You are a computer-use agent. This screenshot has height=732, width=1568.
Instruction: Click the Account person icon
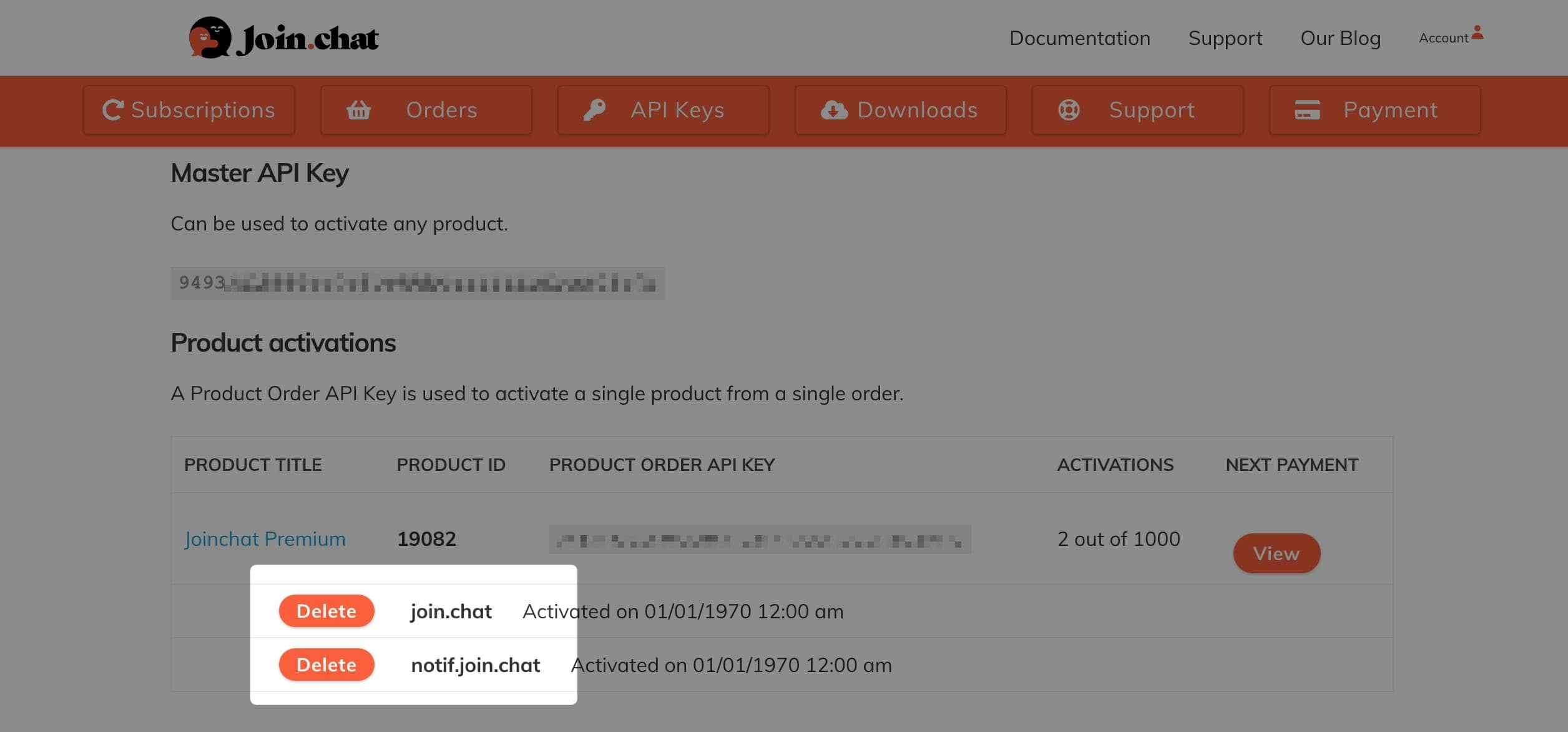1477,32
